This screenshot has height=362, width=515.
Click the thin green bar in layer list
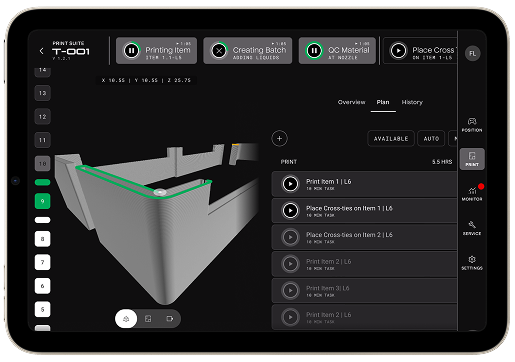click(42, 182)
